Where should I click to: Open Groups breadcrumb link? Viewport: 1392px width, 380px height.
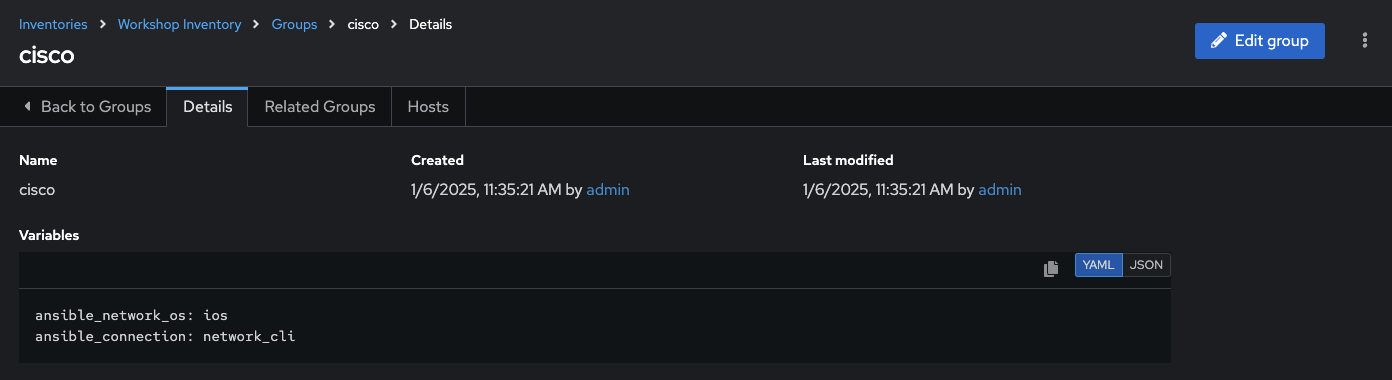click(x=294, y=24)
